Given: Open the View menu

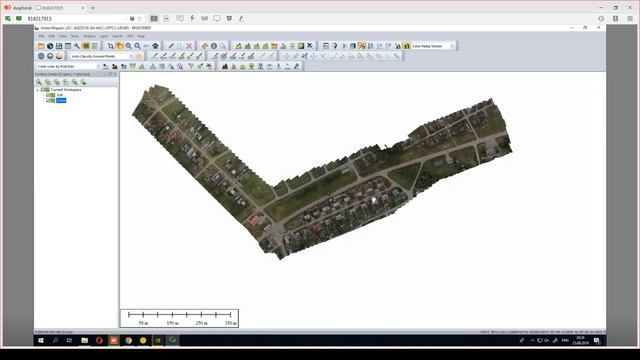Looking at the screenshot, I should click(63, 36).
